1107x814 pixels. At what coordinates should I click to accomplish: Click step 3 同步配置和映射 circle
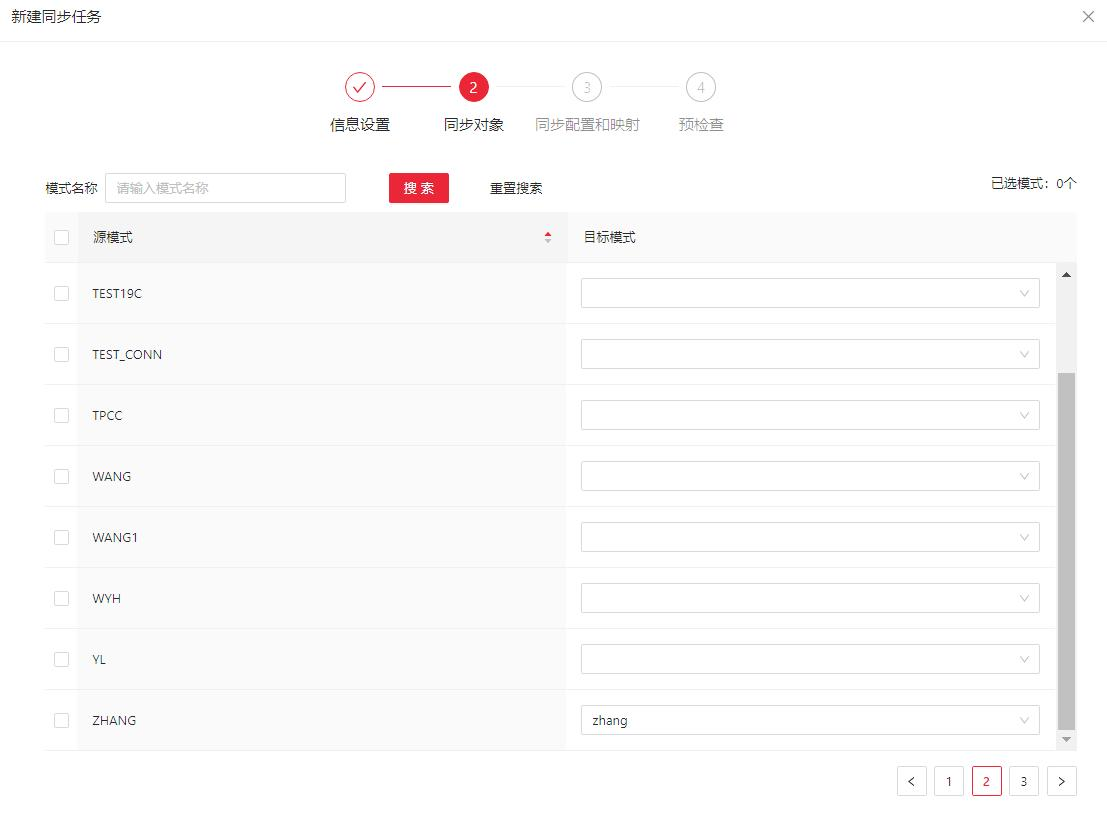[587, 88]
